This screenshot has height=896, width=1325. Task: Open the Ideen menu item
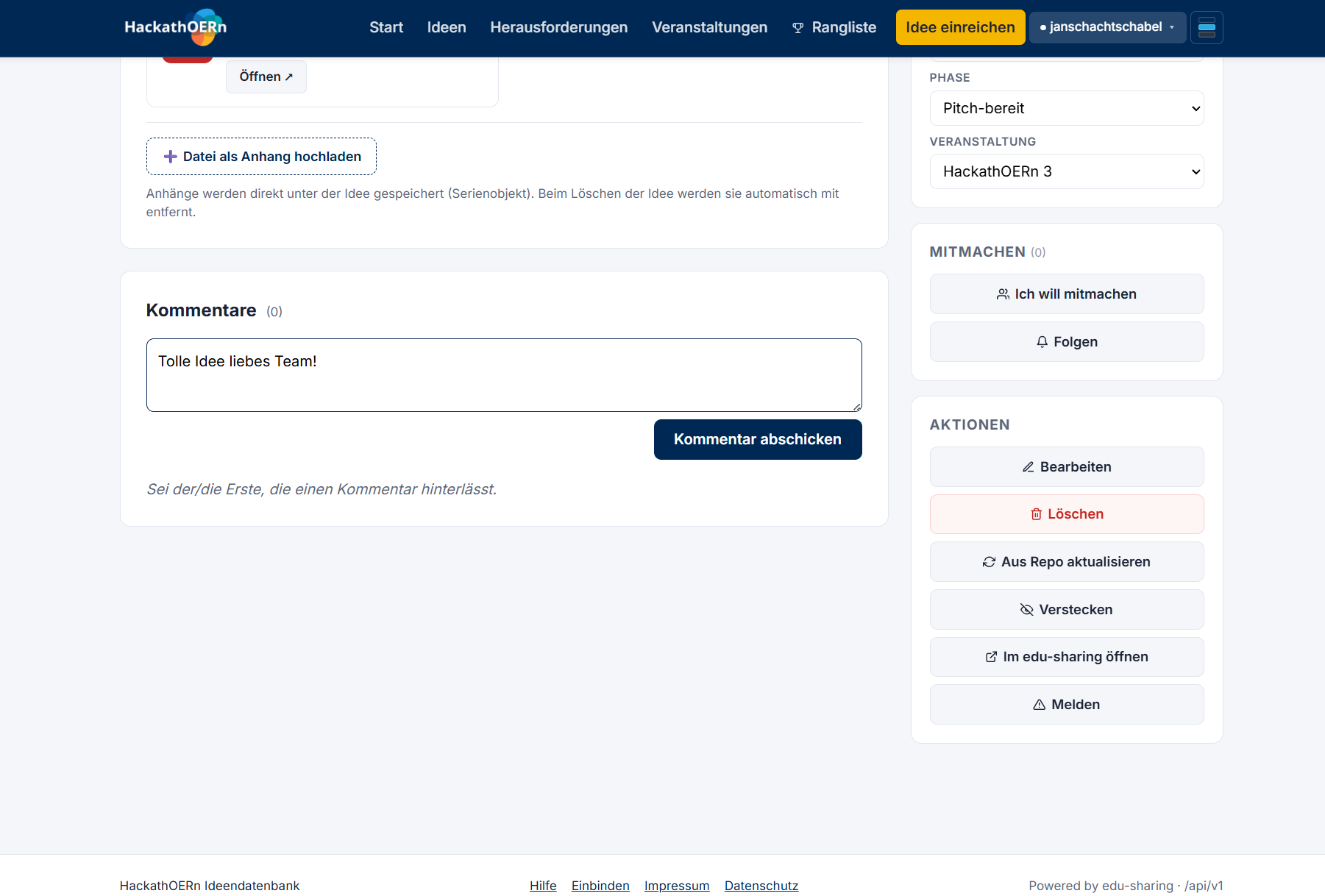coord(447,27)
